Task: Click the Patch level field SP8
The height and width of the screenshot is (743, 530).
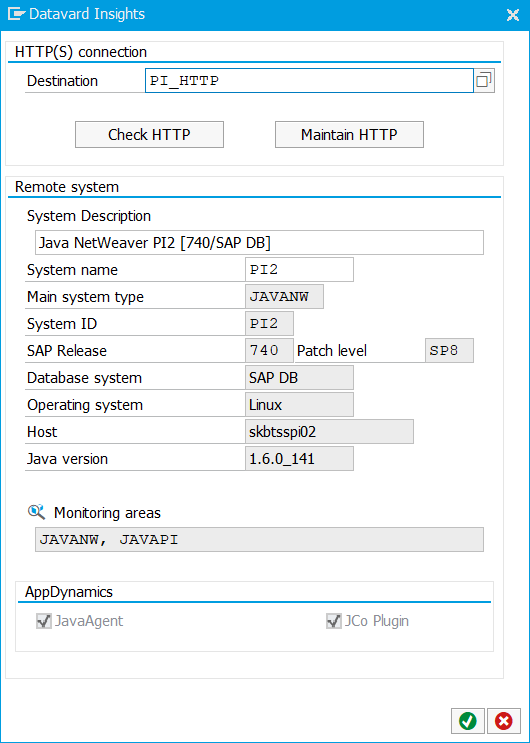Action: click(449, 351)
